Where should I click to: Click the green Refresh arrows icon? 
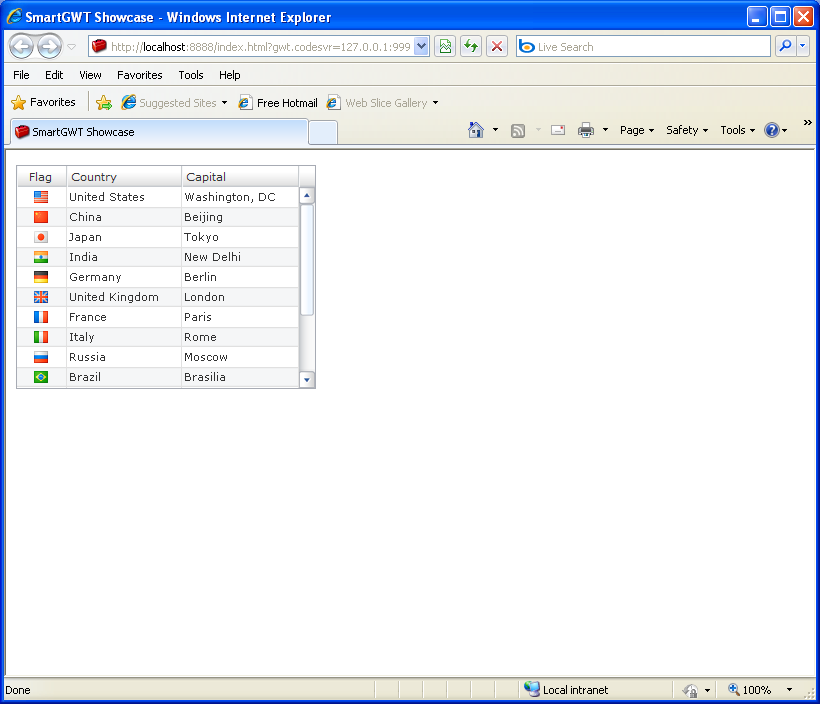click(x=471, y=47)
